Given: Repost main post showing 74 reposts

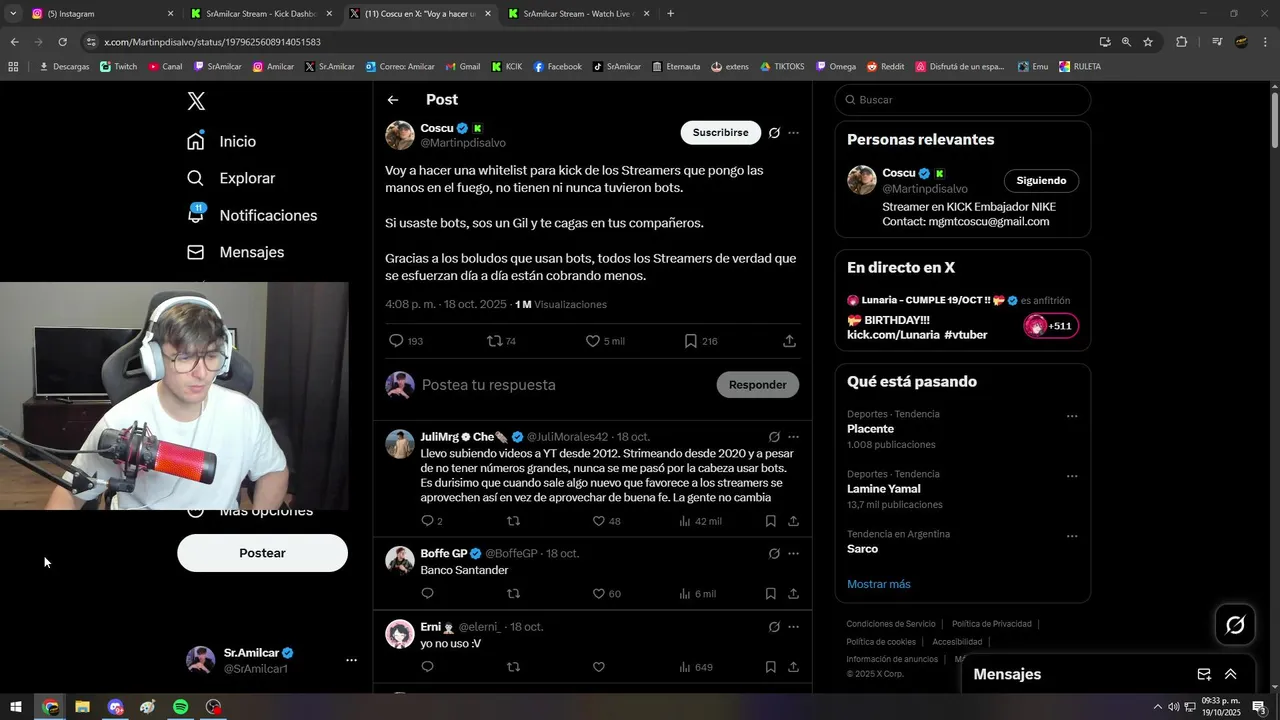Looking at the screenshot, I should tap(501, 341).
